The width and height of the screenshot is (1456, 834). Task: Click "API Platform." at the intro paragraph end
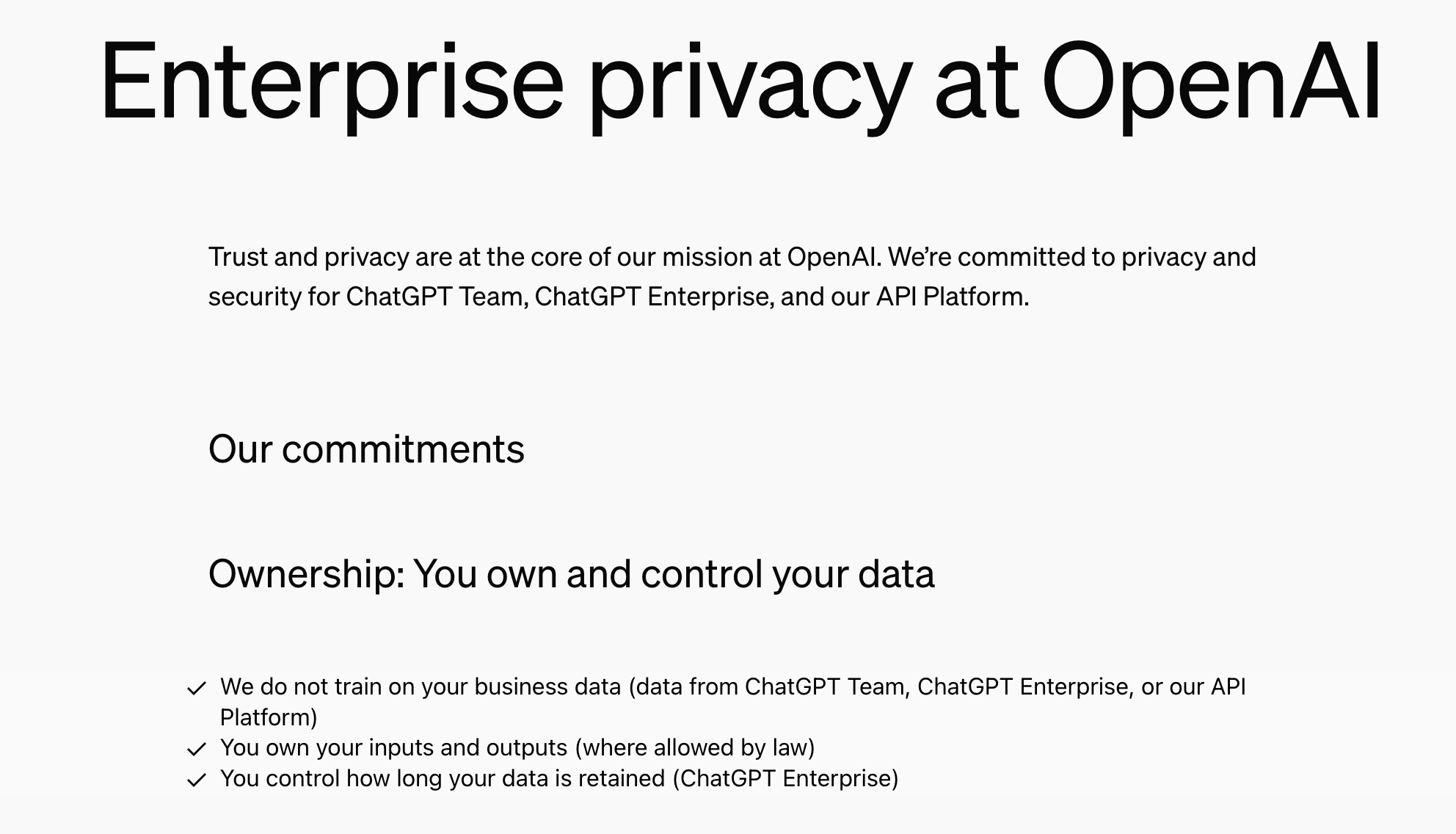coord(953,297)
